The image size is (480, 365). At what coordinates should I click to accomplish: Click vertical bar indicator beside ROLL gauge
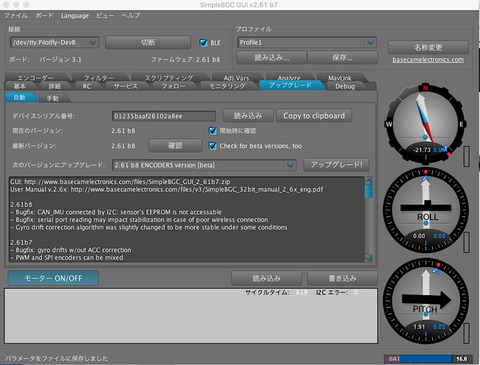[x=467, y=242]
